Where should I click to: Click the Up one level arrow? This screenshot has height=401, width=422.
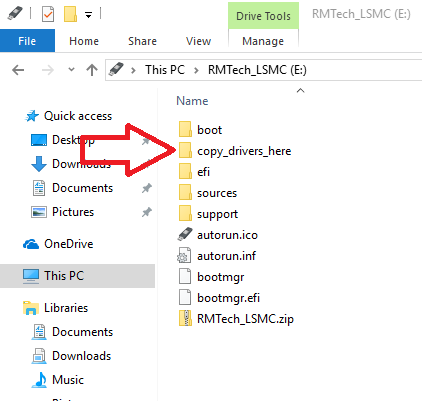click(92, 70)
